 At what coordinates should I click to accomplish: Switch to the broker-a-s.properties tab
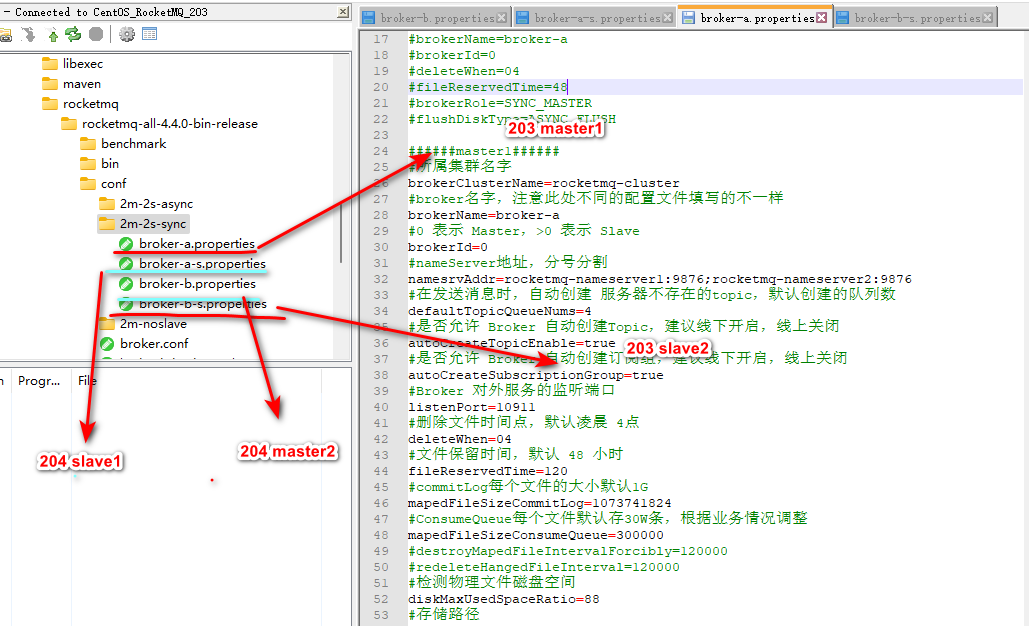[597, 18]
